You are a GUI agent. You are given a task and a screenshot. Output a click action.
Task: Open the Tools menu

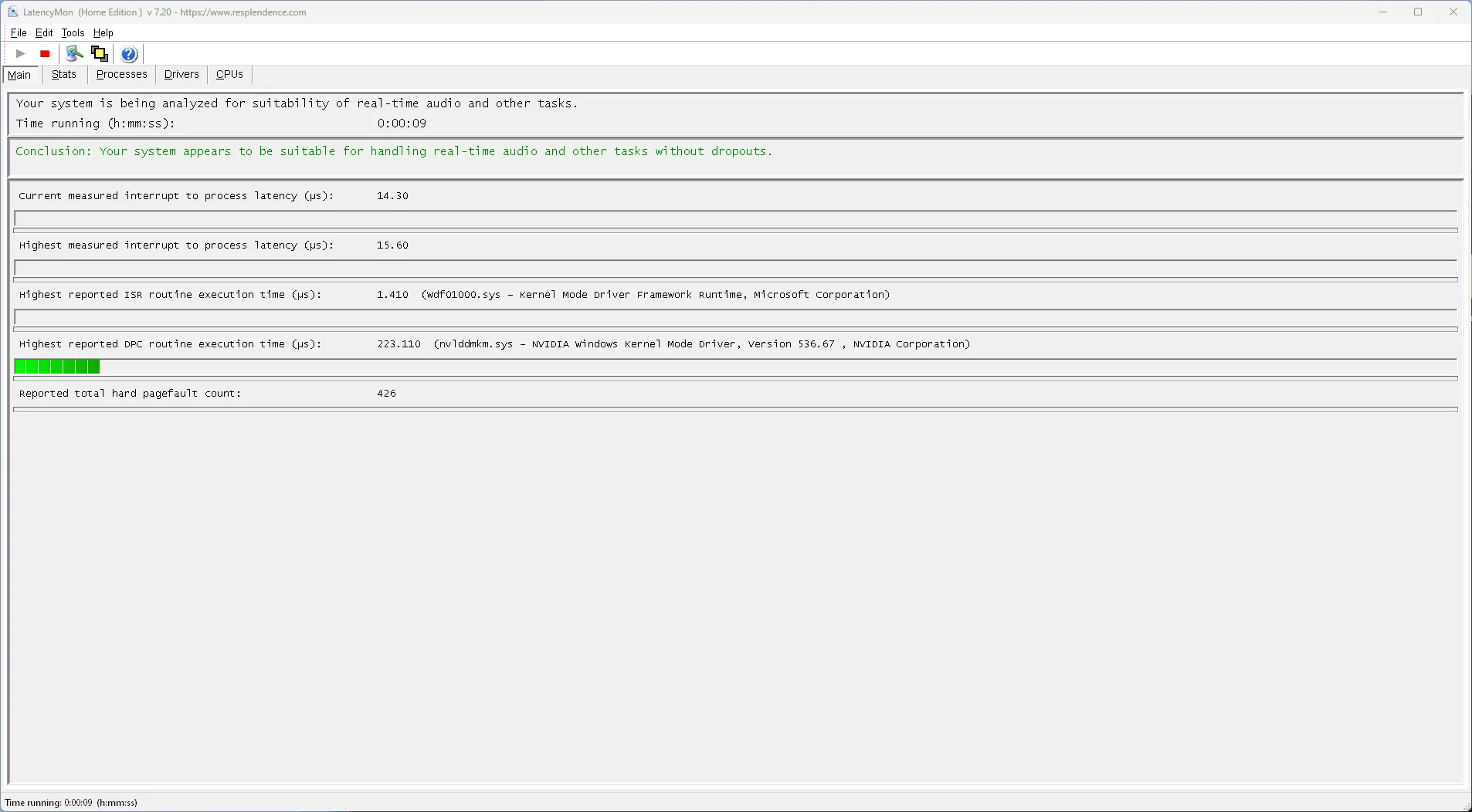point(73,32)
